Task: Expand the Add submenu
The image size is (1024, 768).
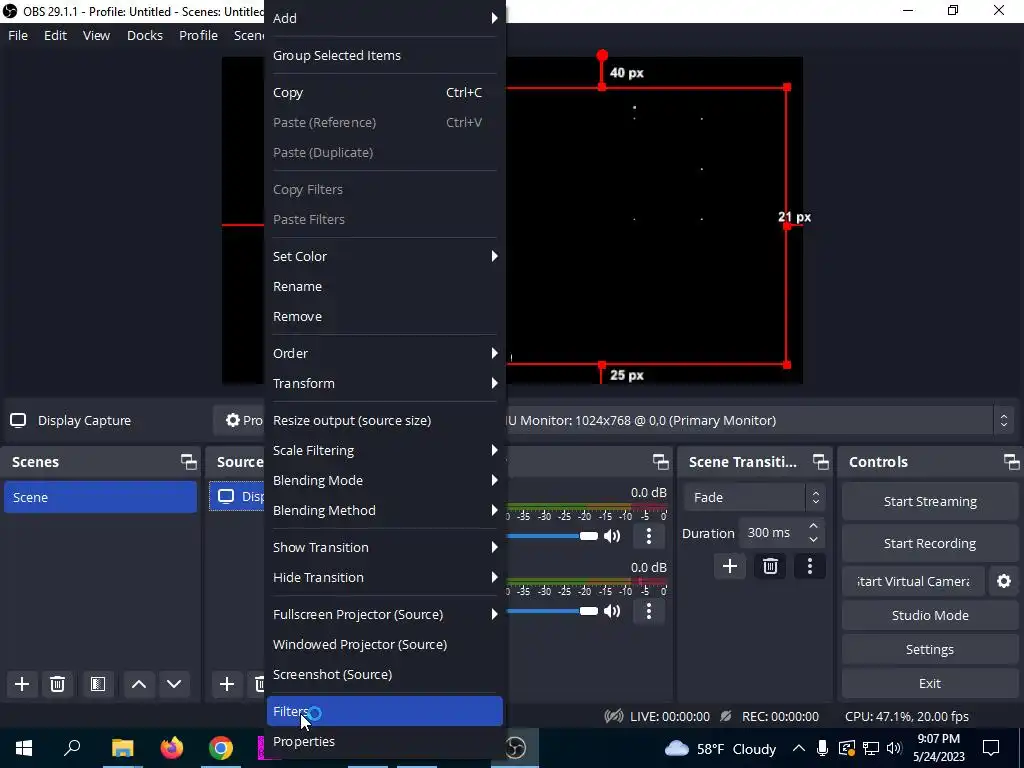Action: pyautogui.click(x=385, y=18)
